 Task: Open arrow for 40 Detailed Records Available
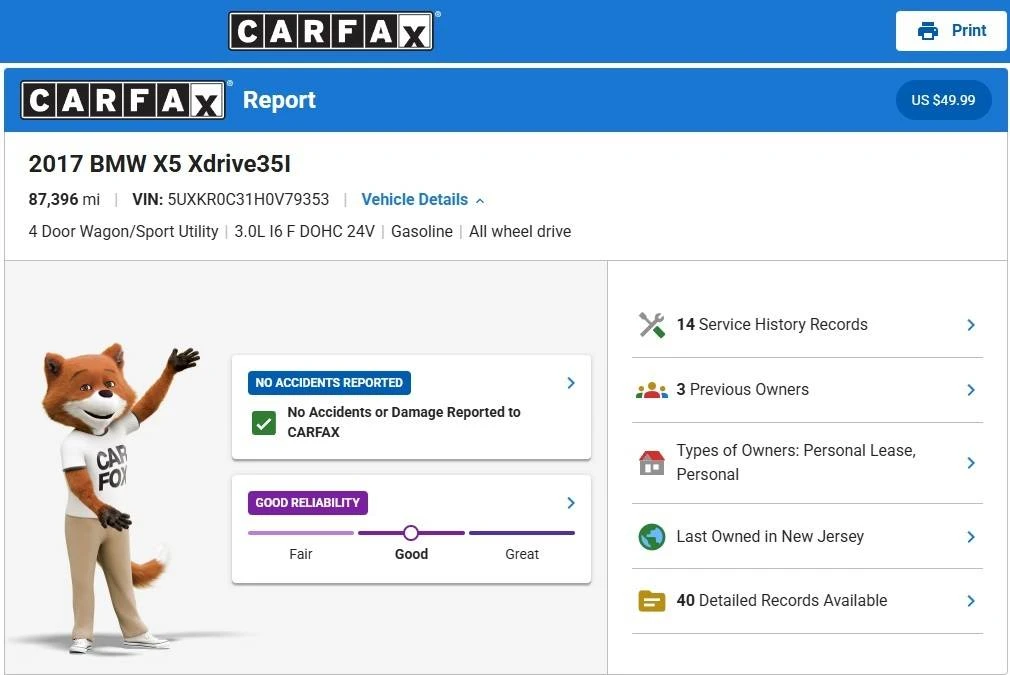(971, 601)
